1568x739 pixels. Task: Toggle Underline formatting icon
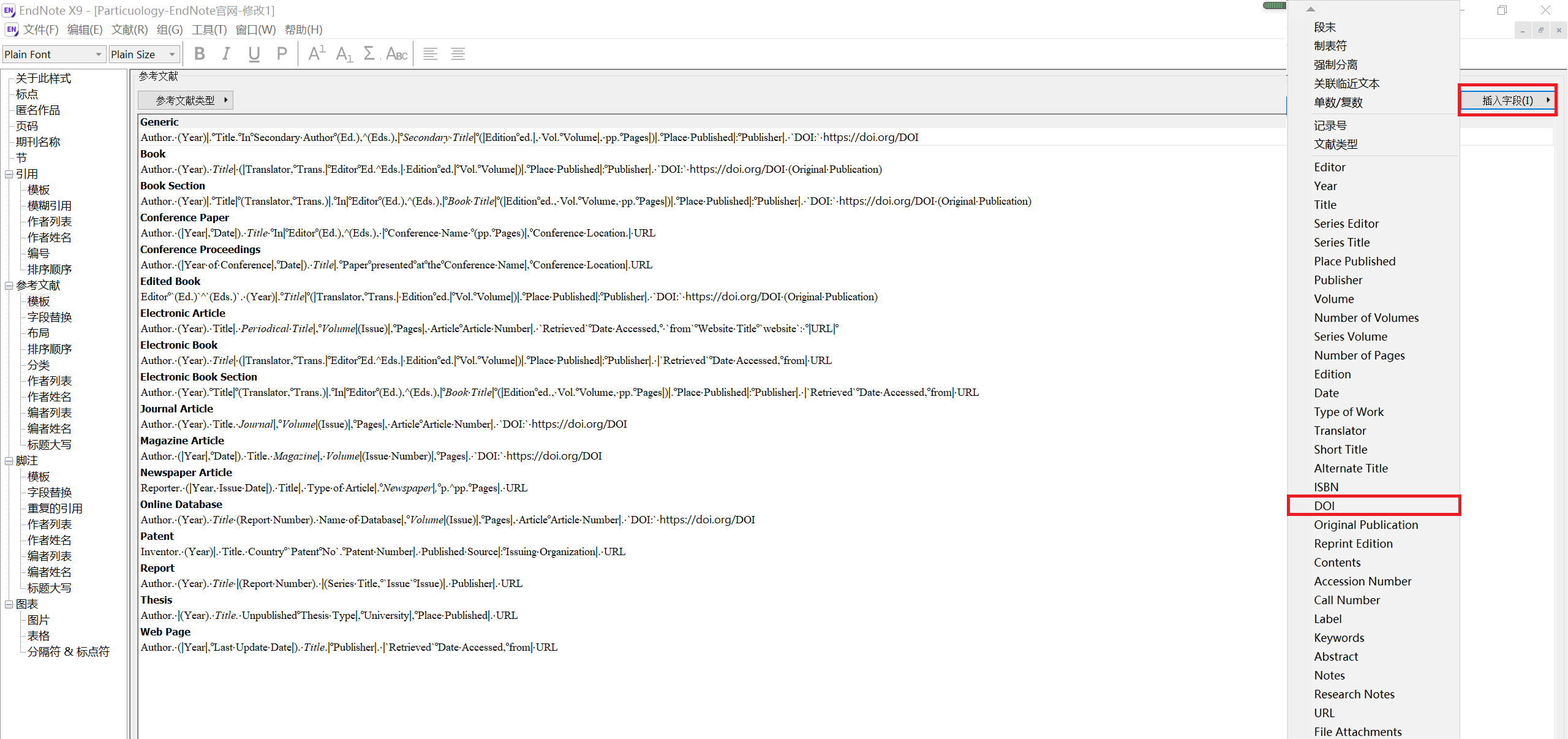(x=254, y=54)
